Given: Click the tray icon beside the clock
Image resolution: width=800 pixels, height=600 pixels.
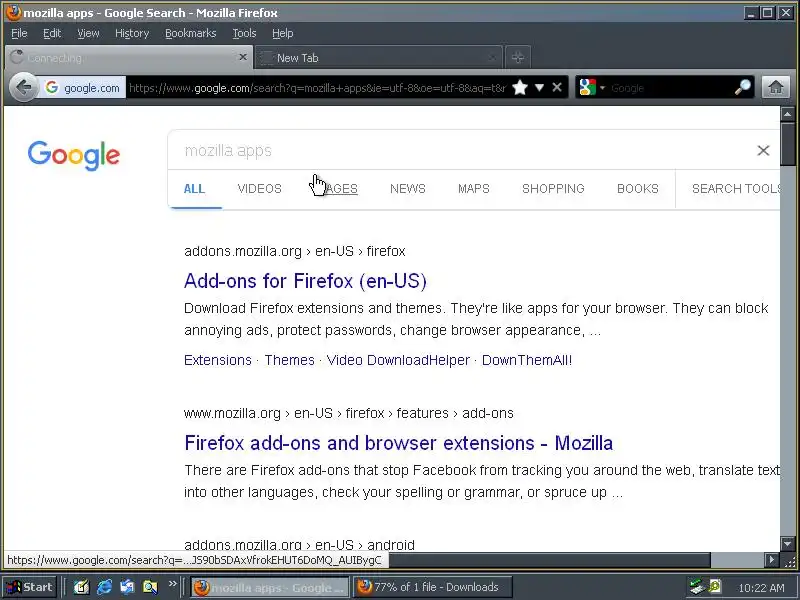Looking at the screenshot, I should pyautogui.click(x=714, y=587).
